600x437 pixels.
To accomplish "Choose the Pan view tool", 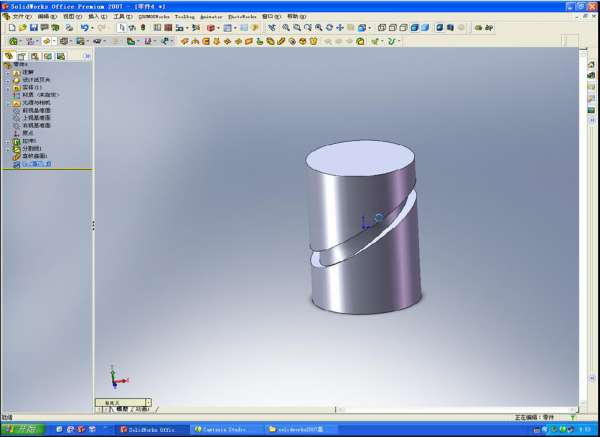I will (341, 28).
